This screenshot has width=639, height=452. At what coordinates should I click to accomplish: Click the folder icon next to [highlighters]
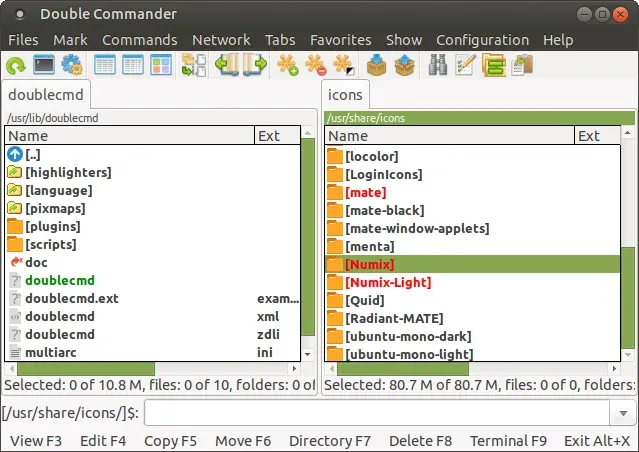(15, 172)
